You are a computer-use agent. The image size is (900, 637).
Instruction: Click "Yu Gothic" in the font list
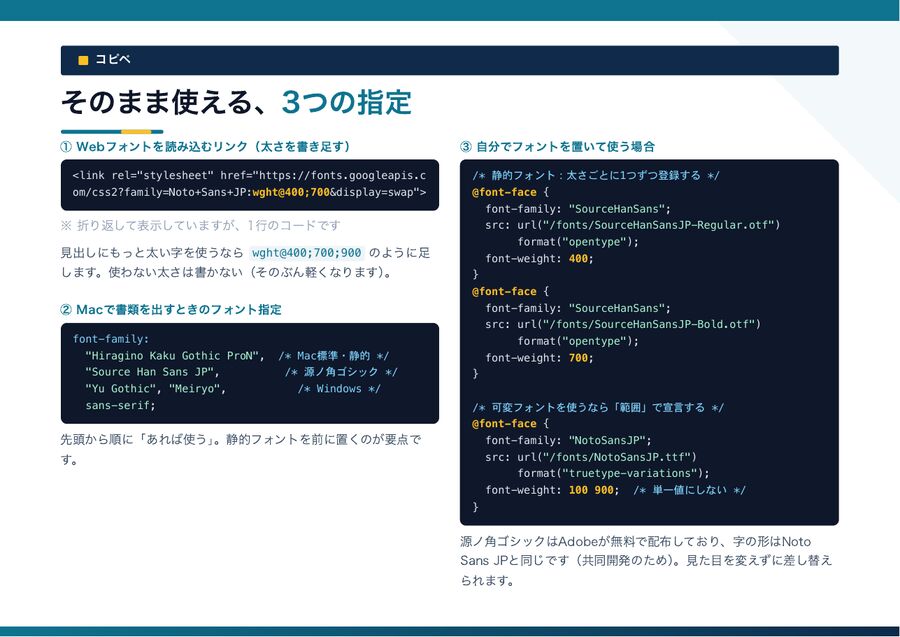click(x=123, y=389)
